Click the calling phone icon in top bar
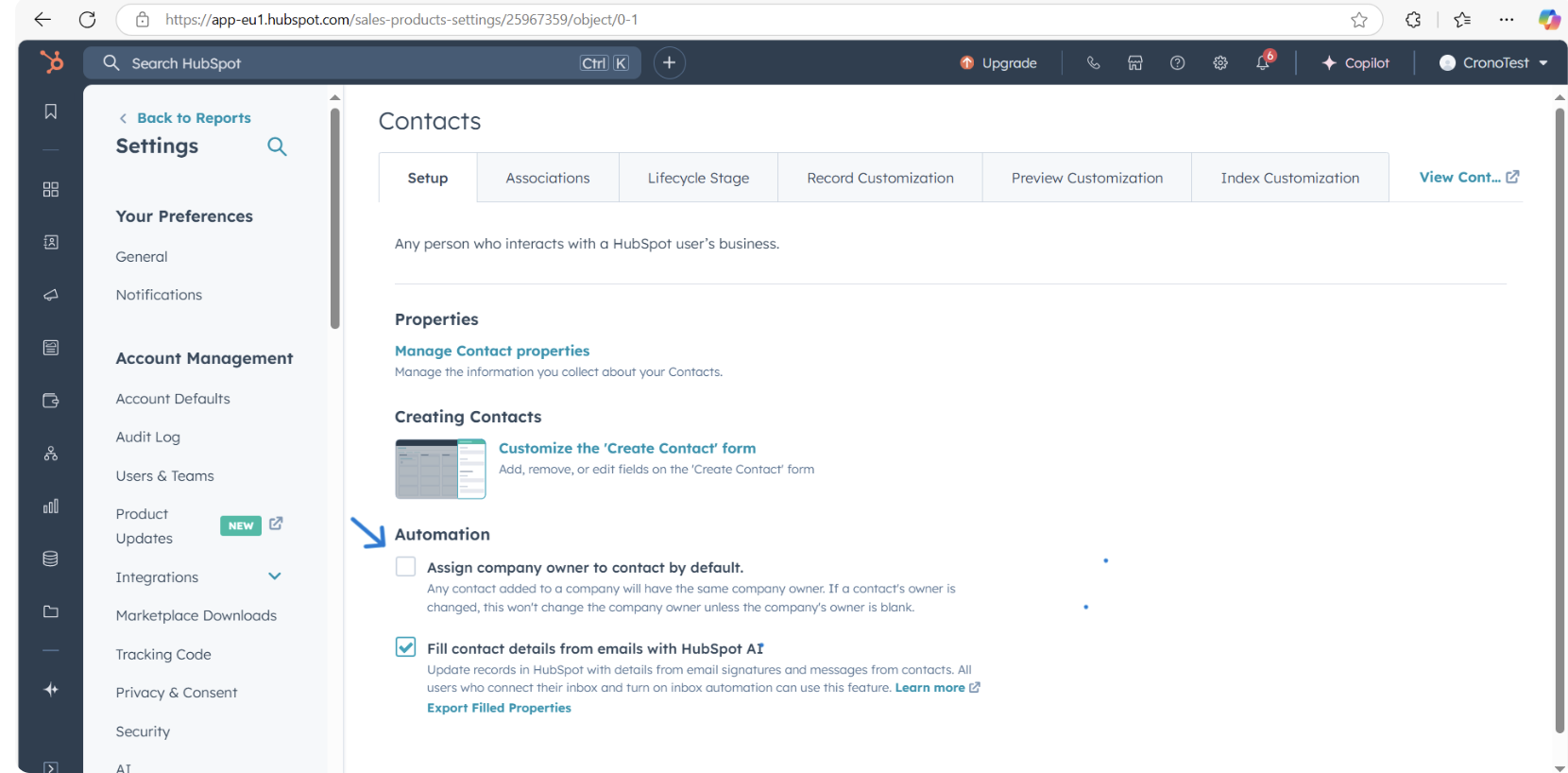This screenshot has height=773, width=1568. [x=1093, y=62]
